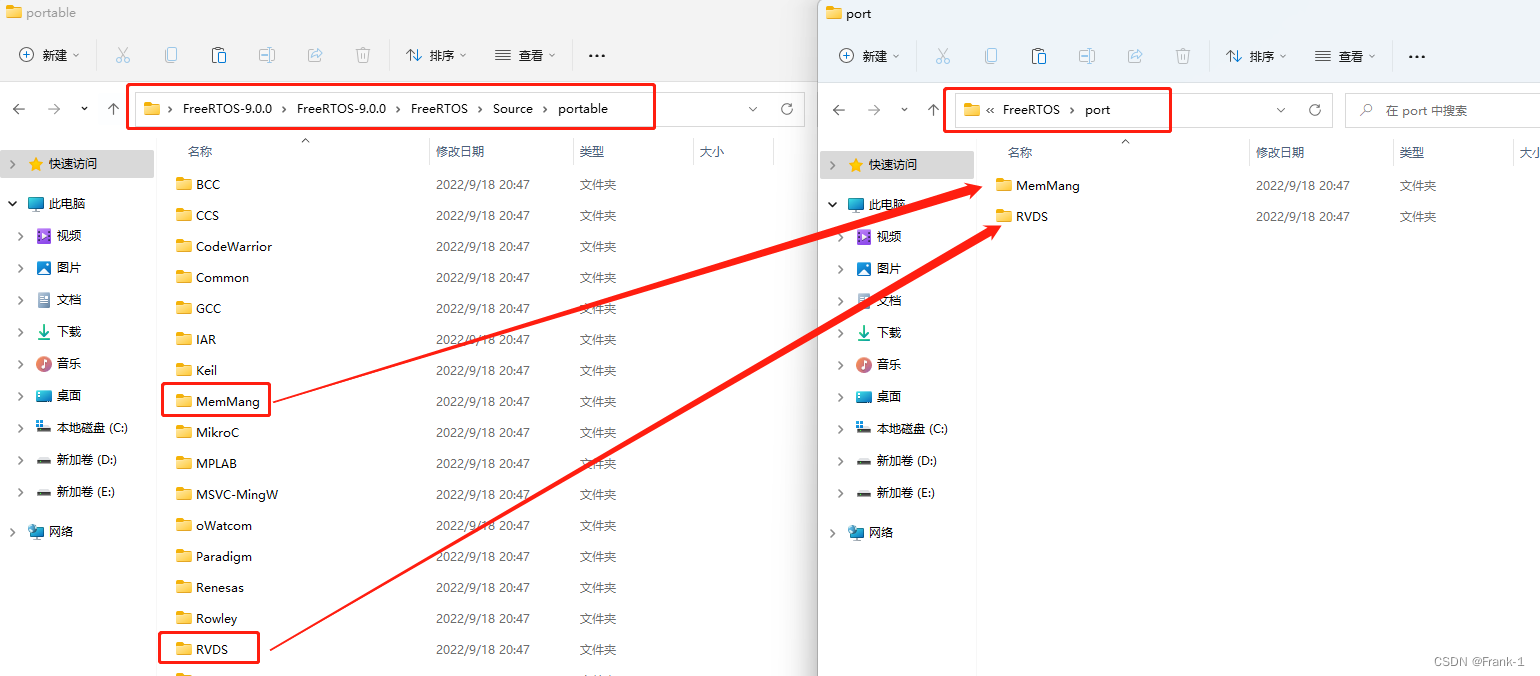
Task: Refresh the port window address bar
Action: pos(1315,110)
